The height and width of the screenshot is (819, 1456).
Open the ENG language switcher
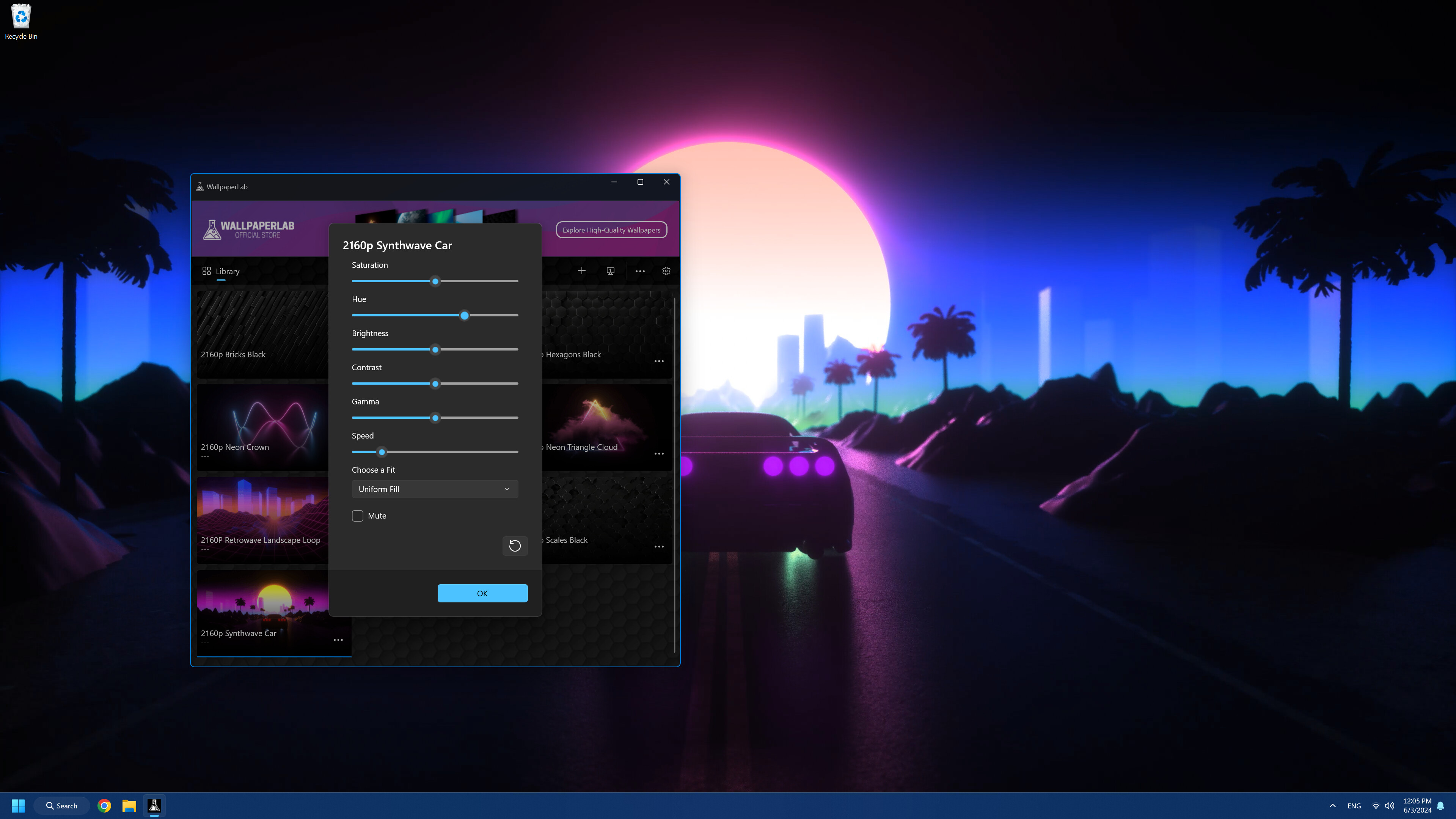(x=1354, y=805)
